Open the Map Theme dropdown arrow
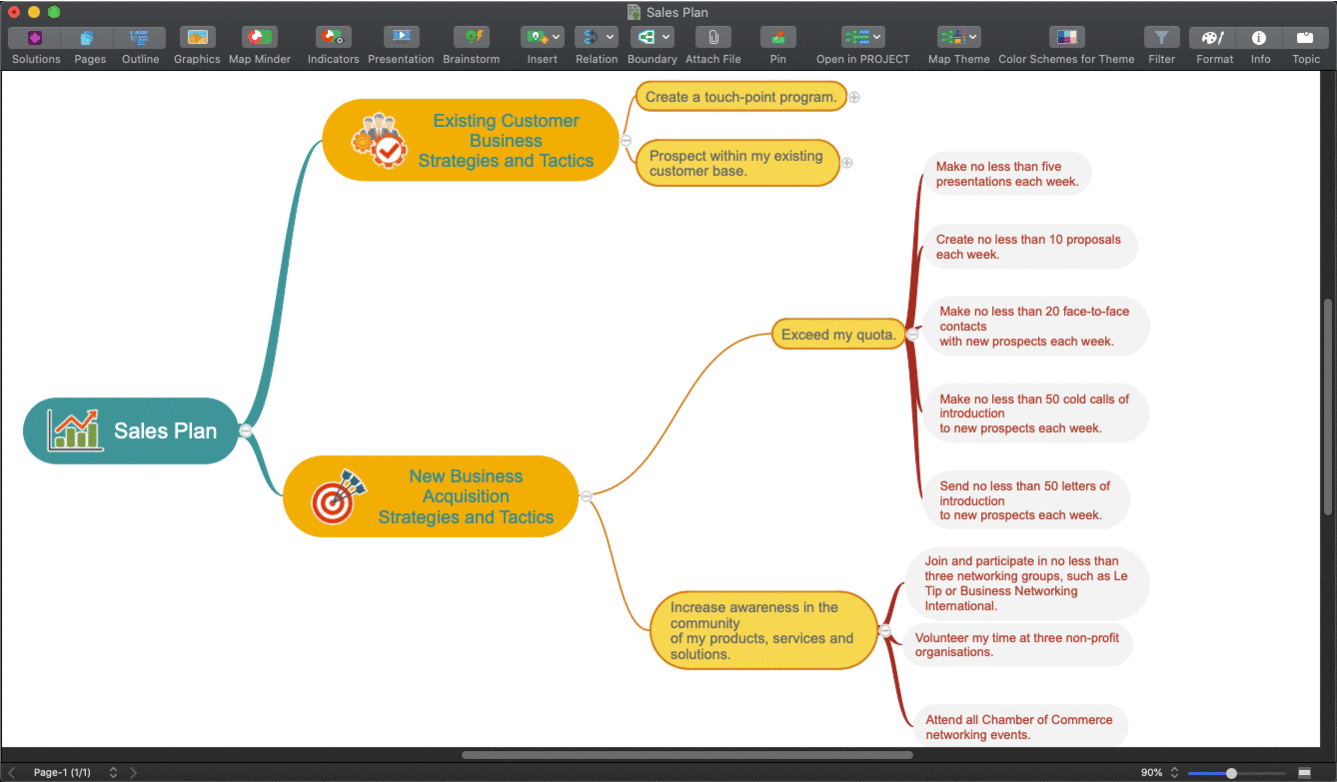 click(x=973, y=38)
